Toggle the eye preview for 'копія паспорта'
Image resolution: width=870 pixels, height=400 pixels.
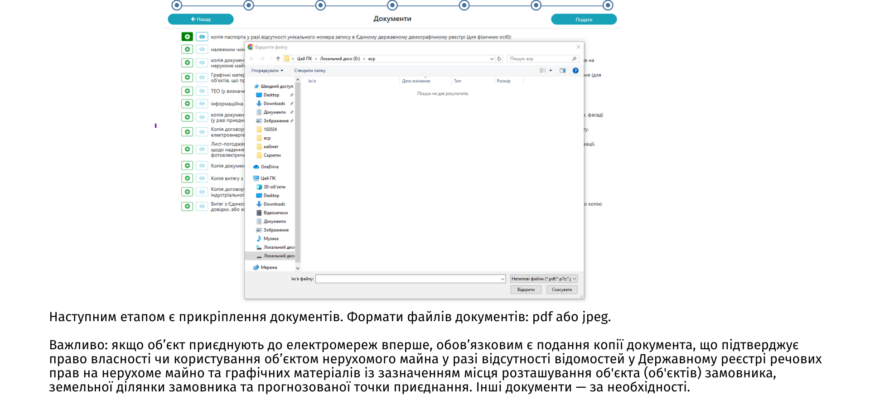pos(202,37)
